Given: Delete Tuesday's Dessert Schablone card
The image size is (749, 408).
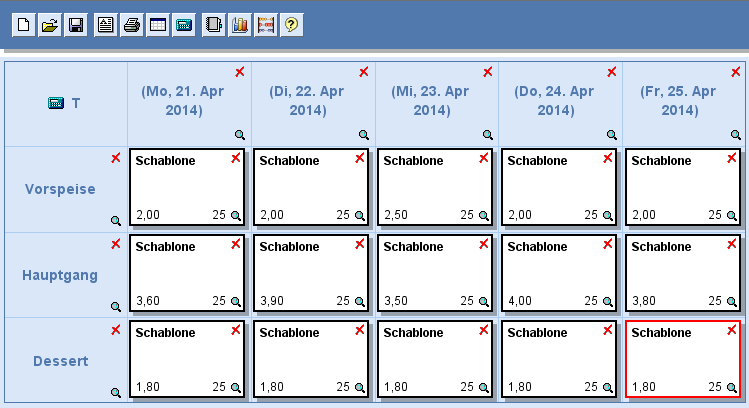Looking at the screenshot, I should point(360,330).
